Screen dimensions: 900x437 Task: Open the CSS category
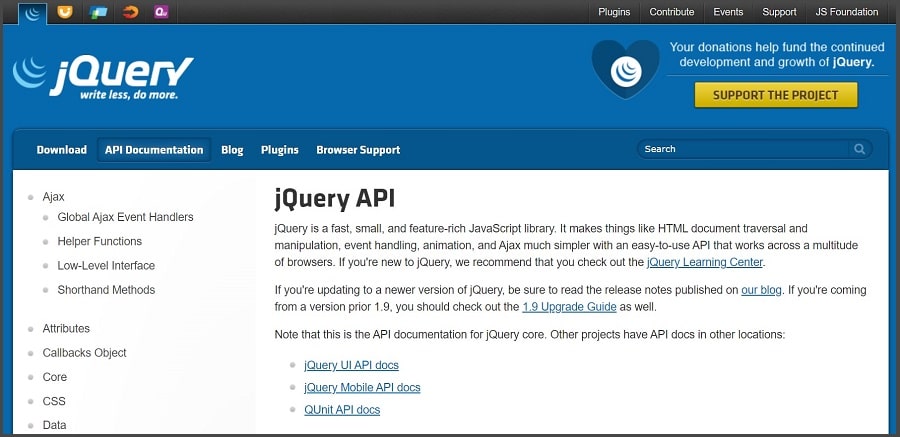pos(54,401)
